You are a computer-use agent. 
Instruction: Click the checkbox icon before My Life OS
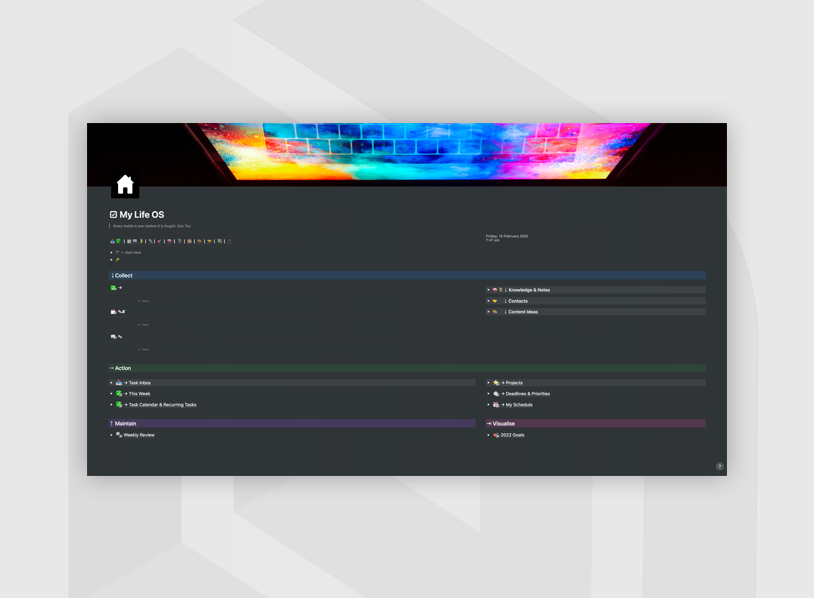113,214
